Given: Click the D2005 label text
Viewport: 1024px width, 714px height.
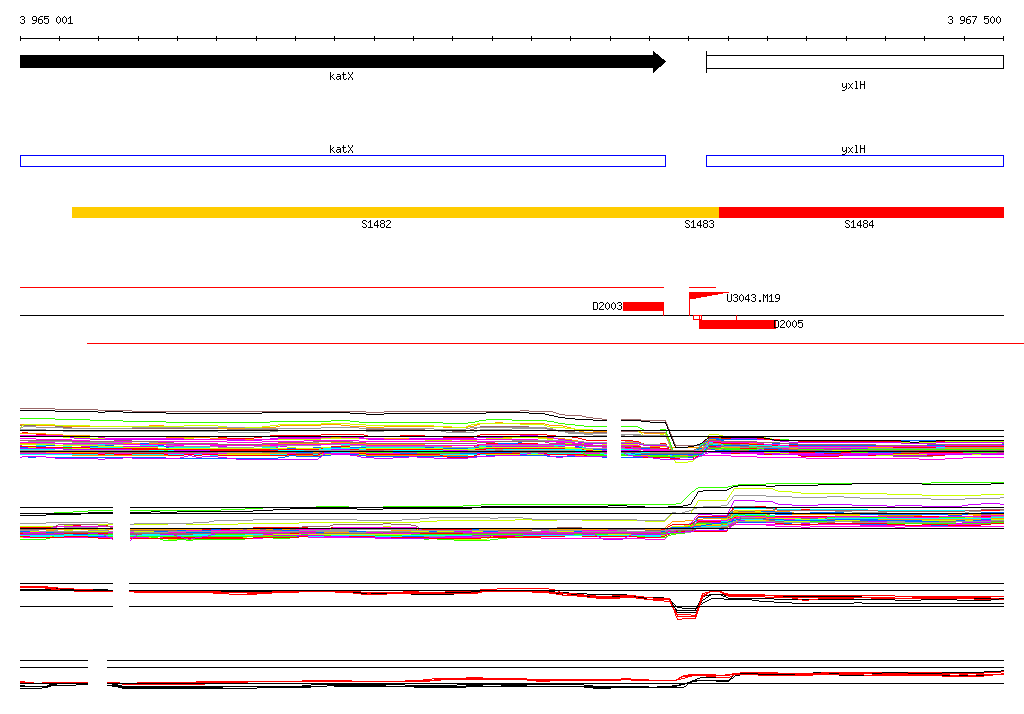Looking at the screenshot, I should coord(788,324).
